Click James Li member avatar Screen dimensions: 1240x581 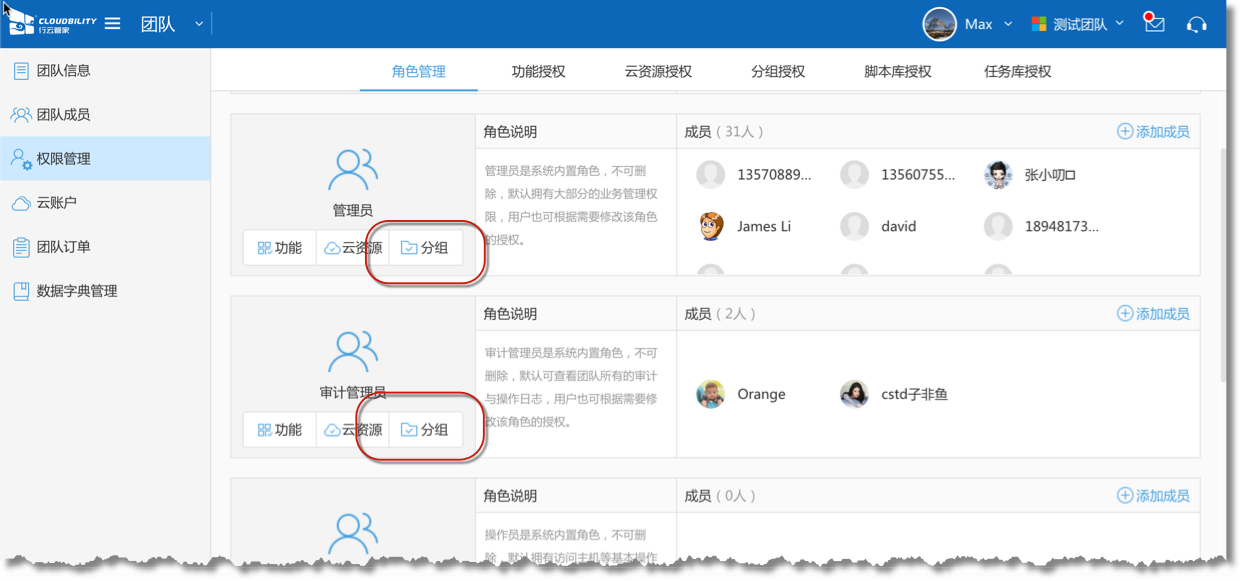[711, 226]
